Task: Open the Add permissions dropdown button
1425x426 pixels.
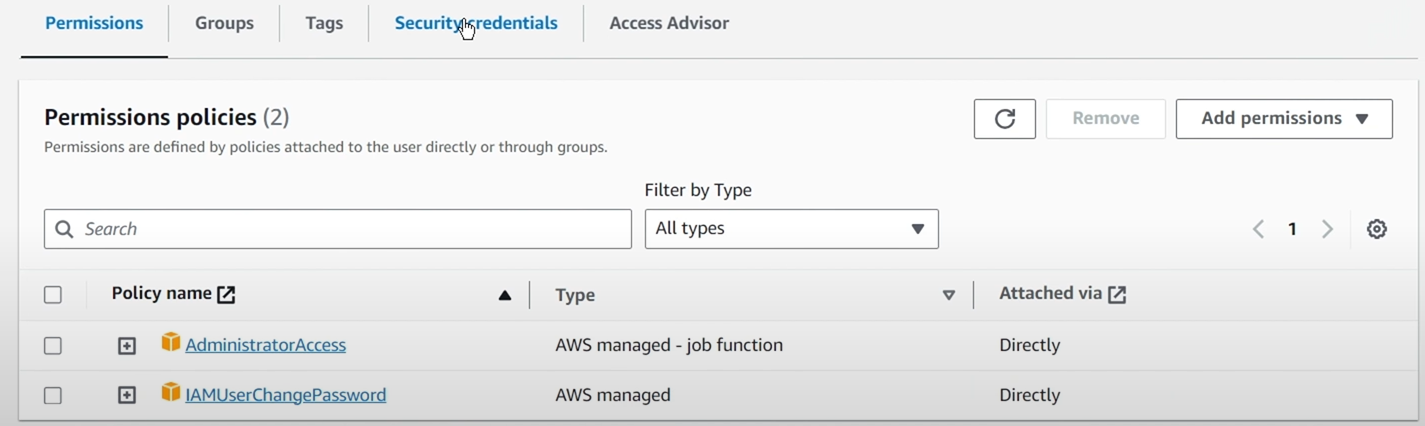Action: [1284, 119]
